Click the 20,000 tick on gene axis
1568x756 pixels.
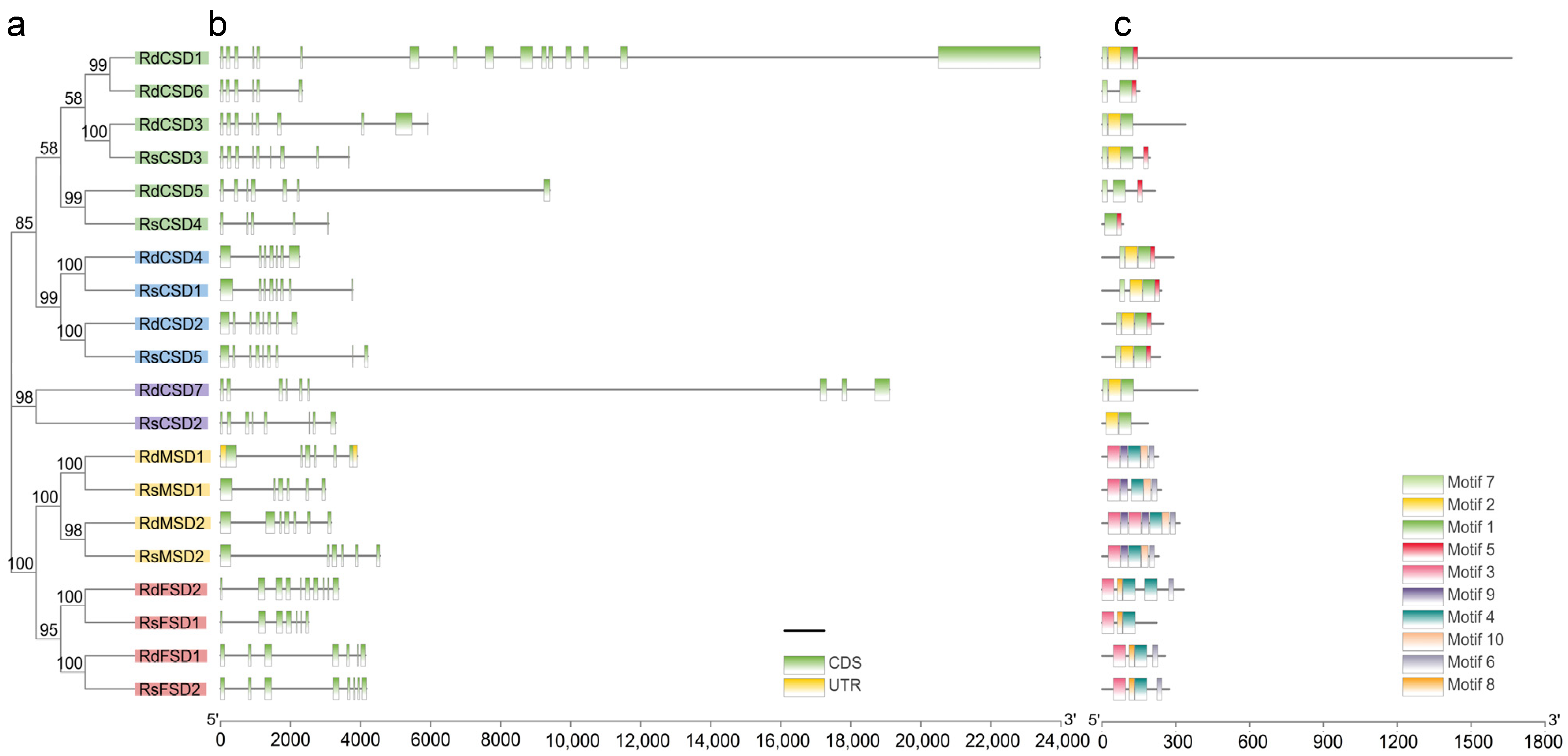tap(921, 741)
